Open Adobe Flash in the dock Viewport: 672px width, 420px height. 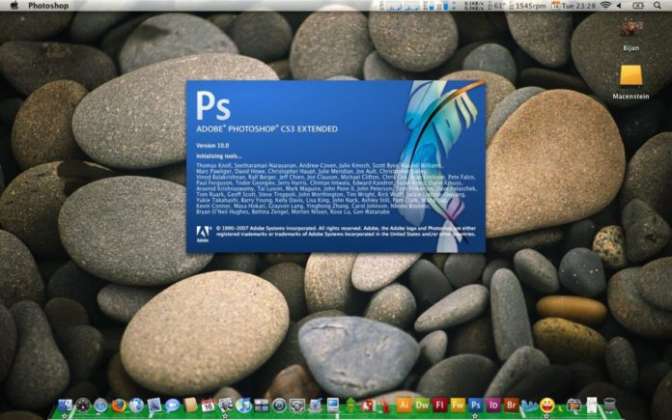click(x=440, y=406)
